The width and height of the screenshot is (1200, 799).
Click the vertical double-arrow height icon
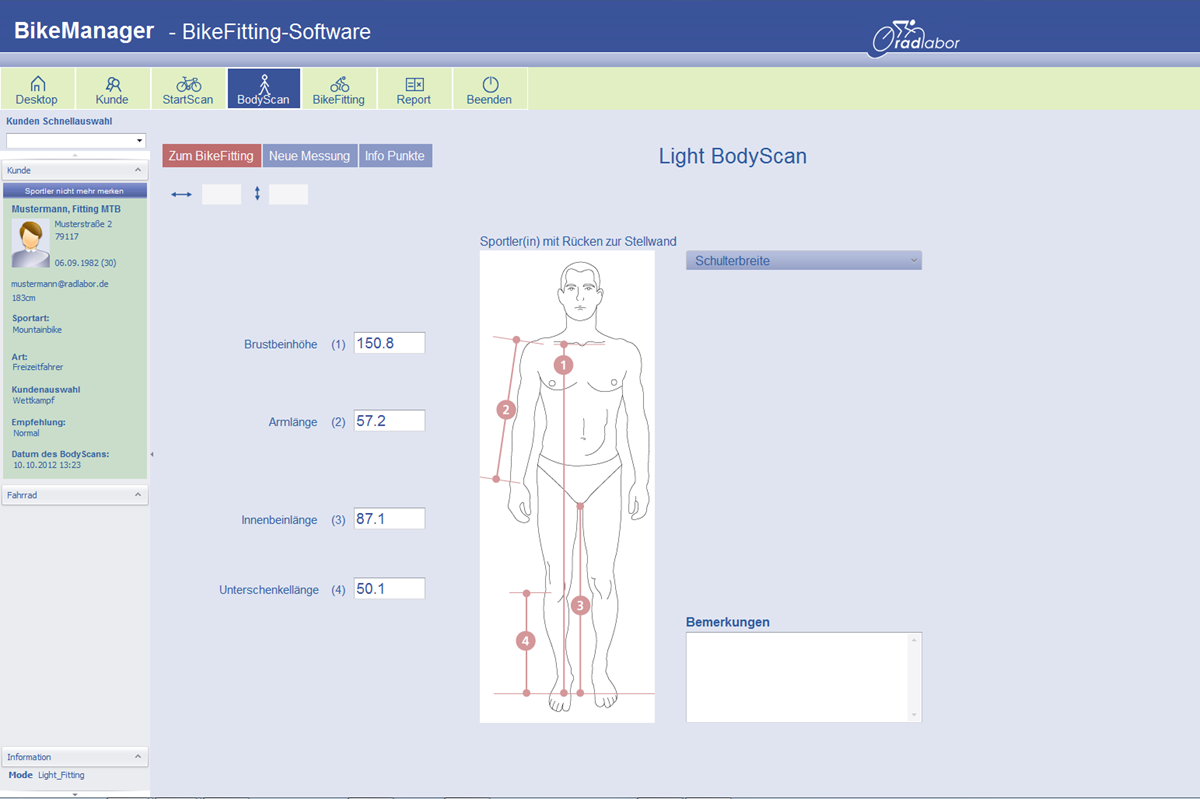257,194
